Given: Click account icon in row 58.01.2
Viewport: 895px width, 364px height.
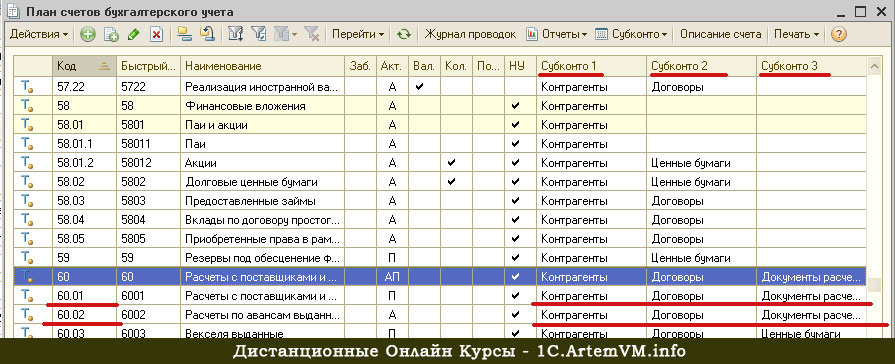Looking at the screenshot, I should tap(26, 163).
